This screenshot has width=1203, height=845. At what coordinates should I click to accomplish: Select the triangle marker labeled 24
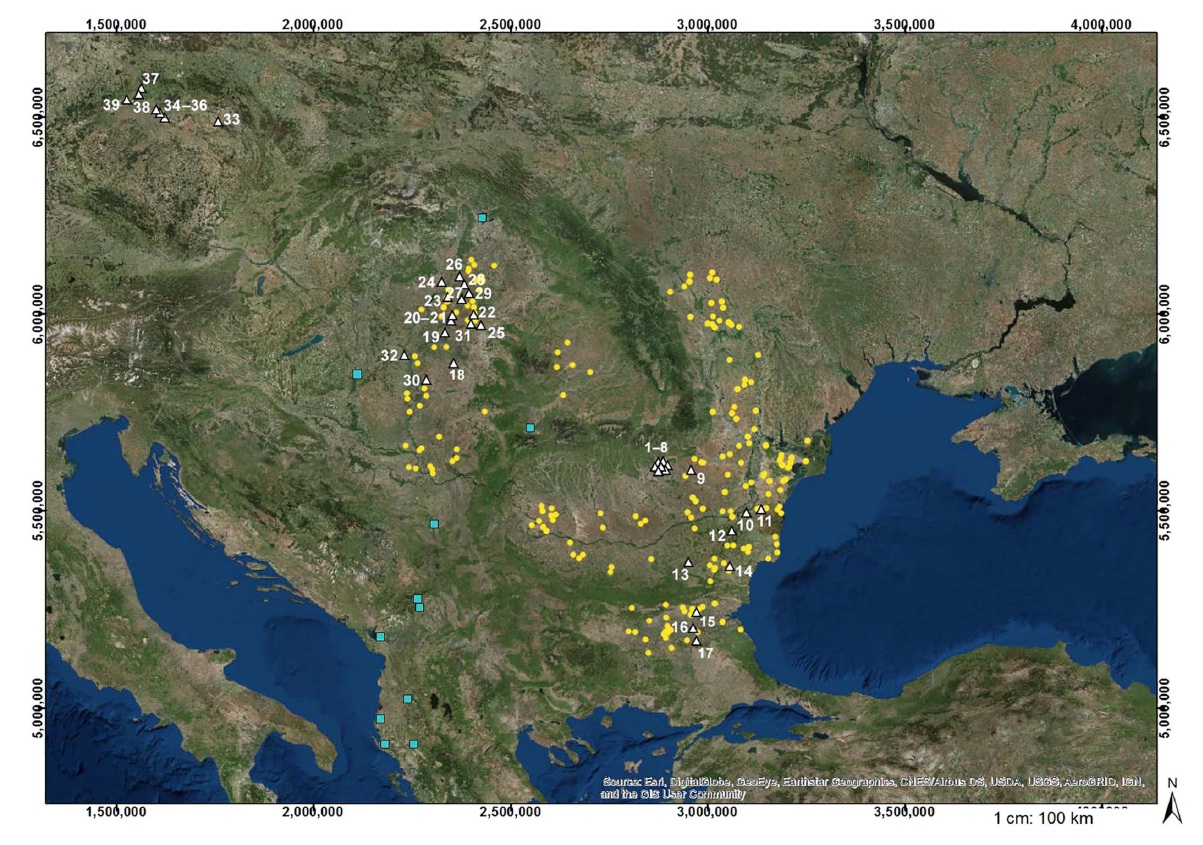pyautogui.click(x=441, y=282)
